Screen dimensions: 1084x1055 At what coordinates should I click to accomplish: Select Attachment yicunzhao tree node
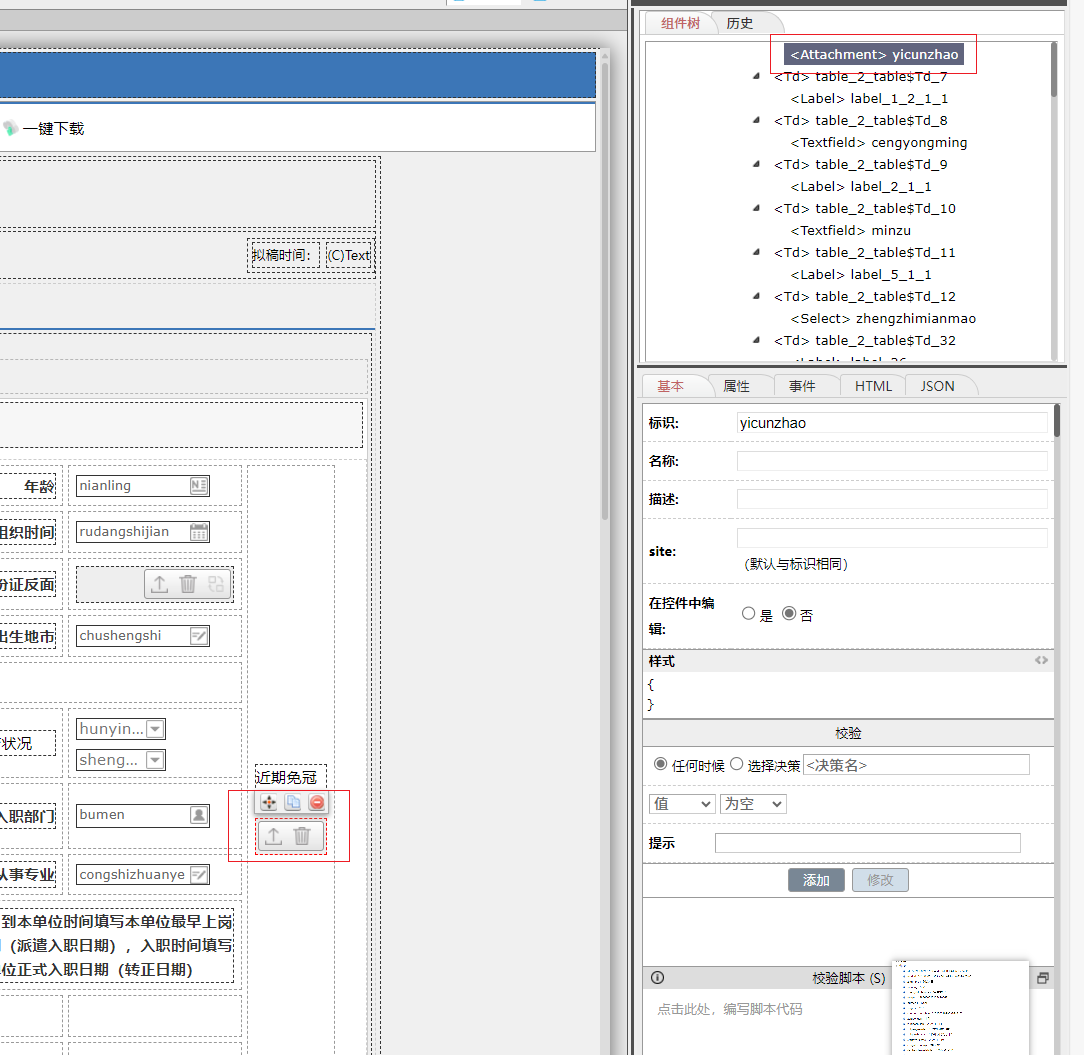(874, 54)
